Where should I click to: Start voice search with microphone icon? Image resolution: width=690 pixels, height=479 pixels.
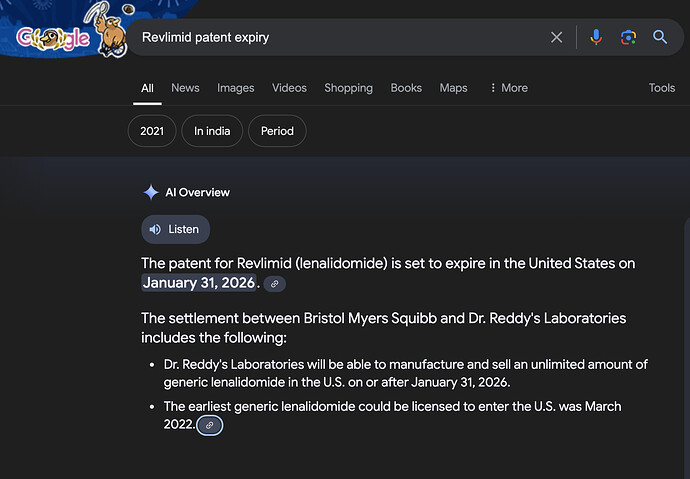point(596,37)
